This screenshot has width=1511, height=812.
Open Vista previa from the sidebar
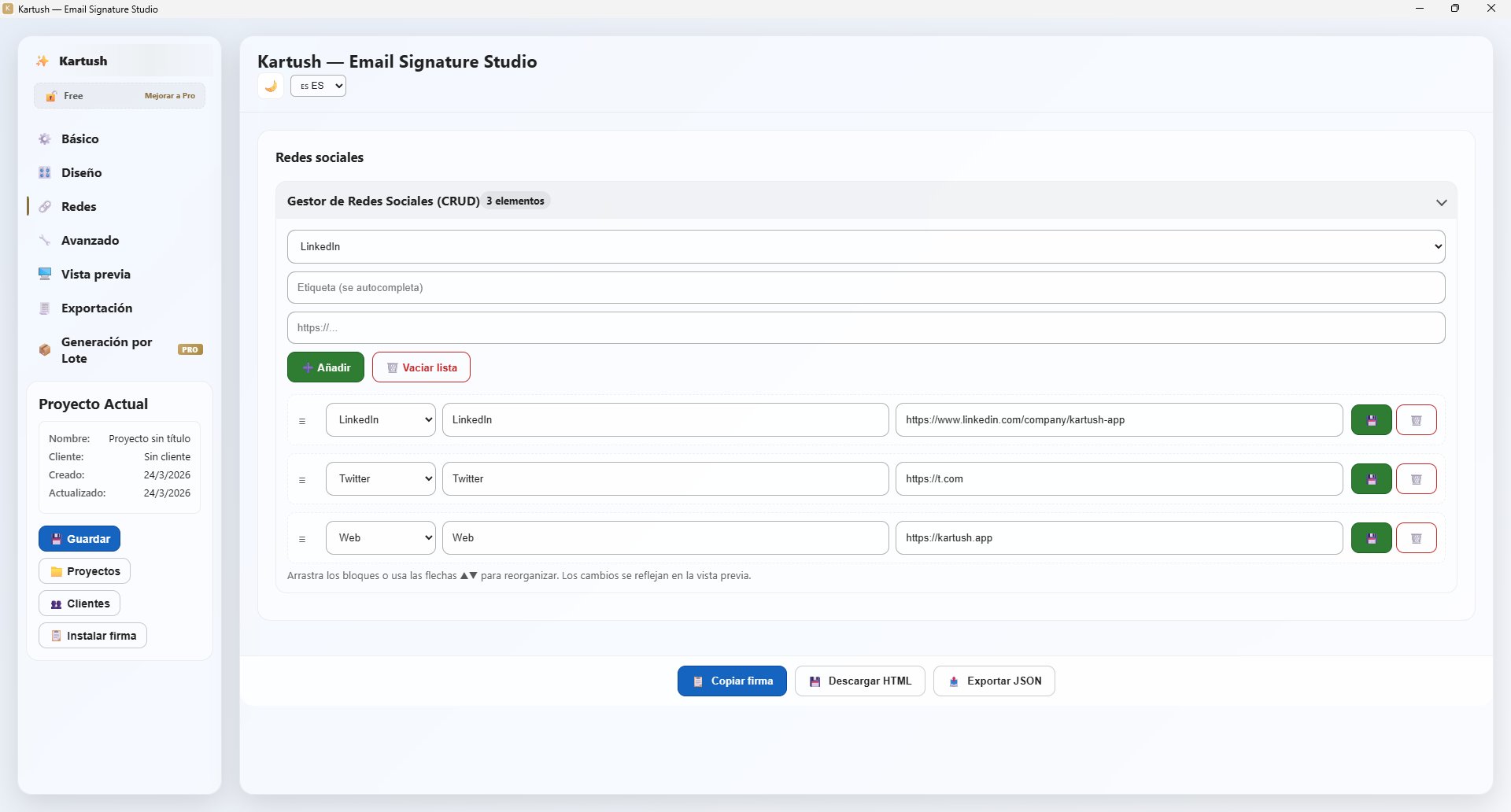click(95, 275)
